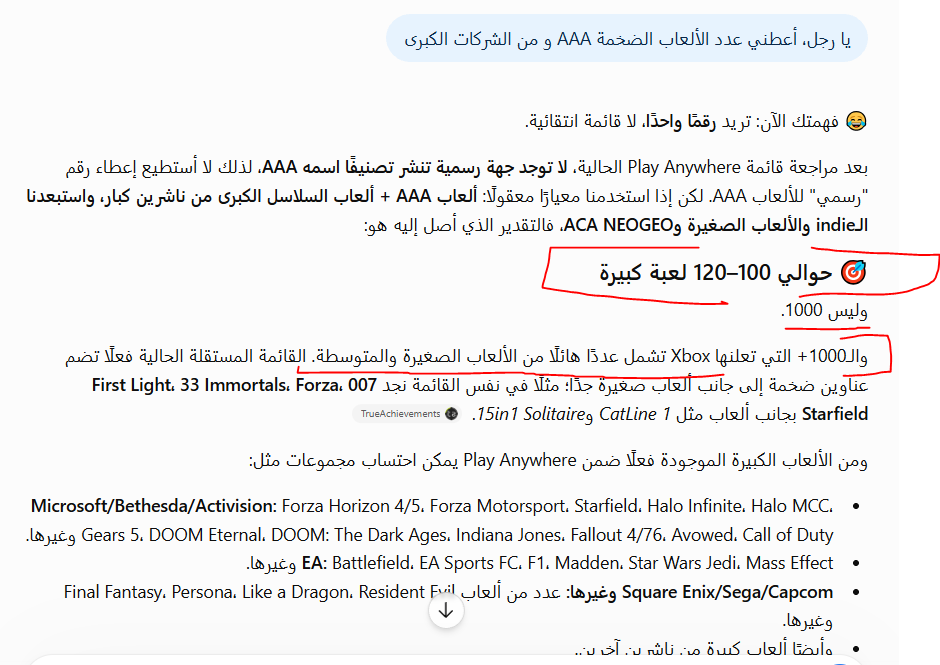Click the scroll-to-bottom arrow button
Screen dimensions: 940x665
click(446, 611)
